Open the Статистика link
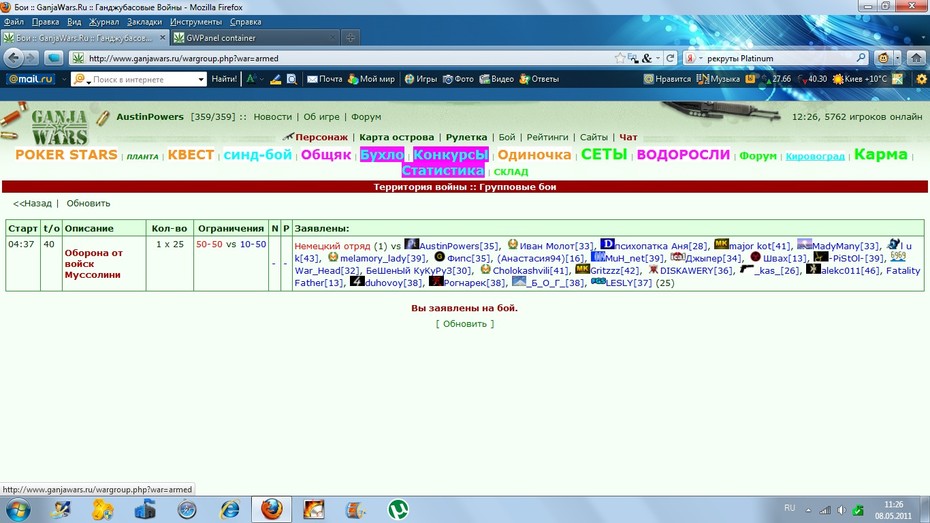This screenshot has height=523, width=930. (x=443, y=171)
